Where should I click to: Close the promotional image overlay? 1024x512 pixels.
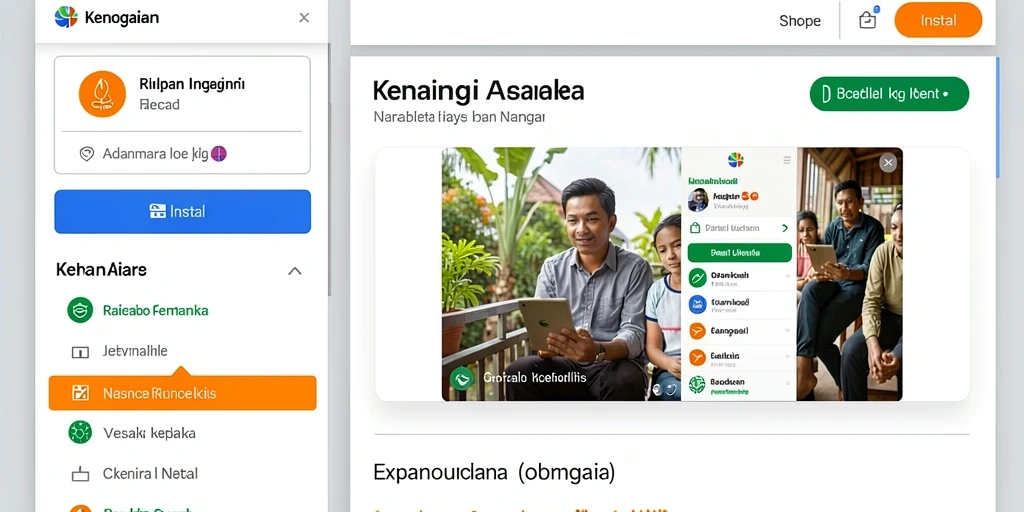coord(888,163)
